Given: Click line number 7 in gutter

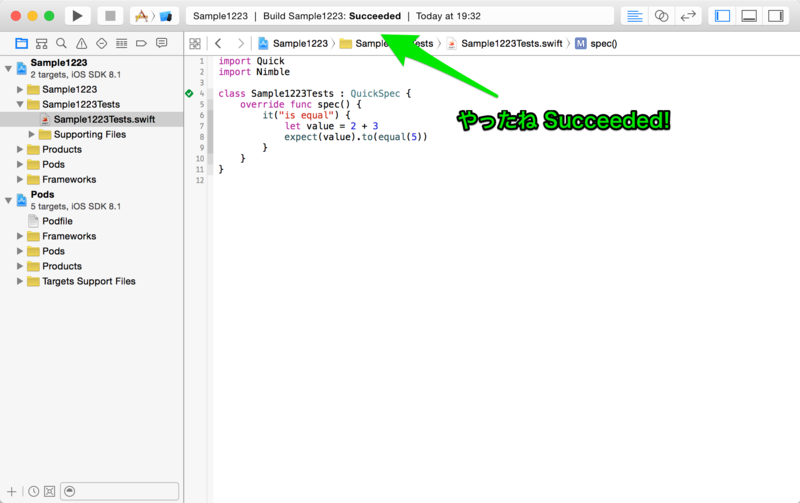Looking at the screenshot, I should (x=202, y=126).
